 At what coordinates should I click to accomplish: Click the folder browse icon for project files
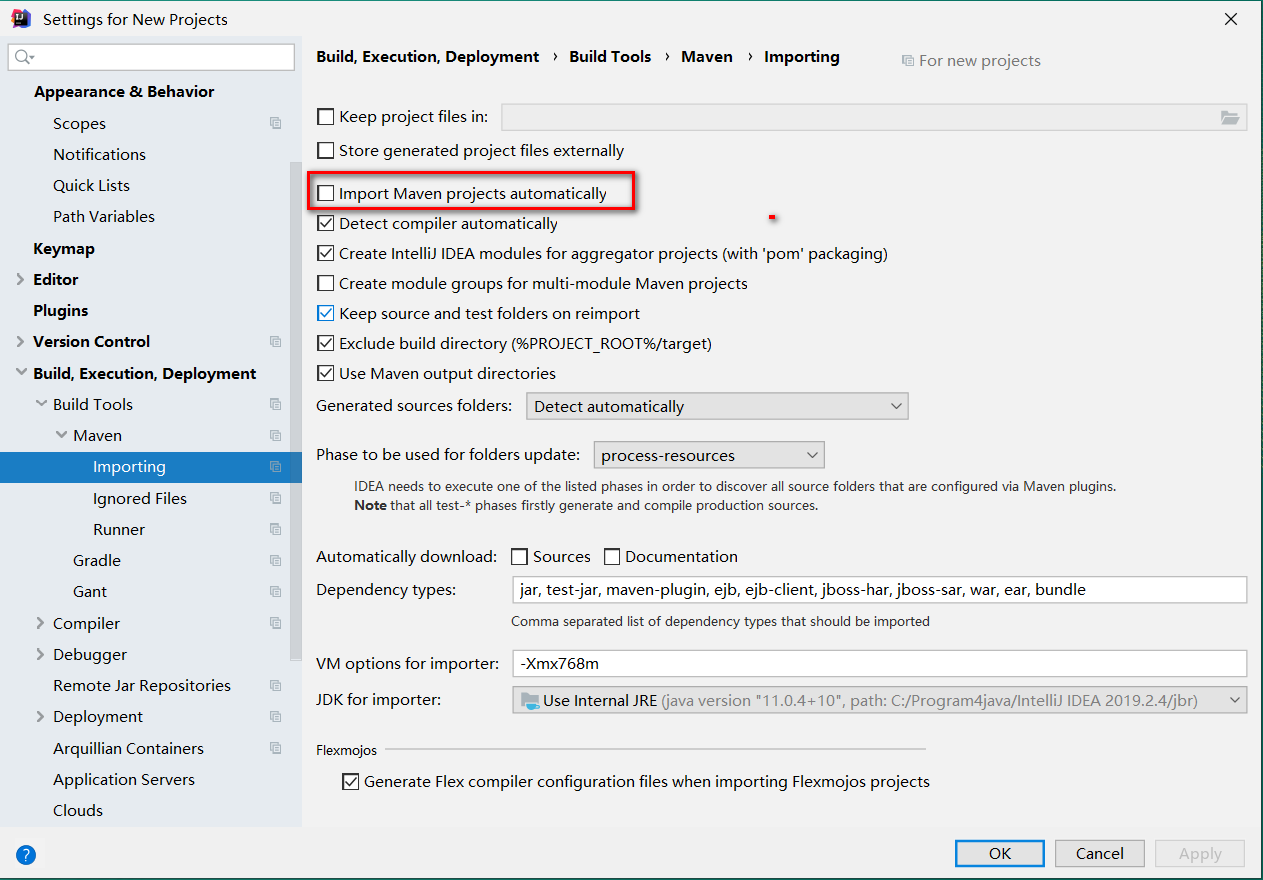point(1230,117)
